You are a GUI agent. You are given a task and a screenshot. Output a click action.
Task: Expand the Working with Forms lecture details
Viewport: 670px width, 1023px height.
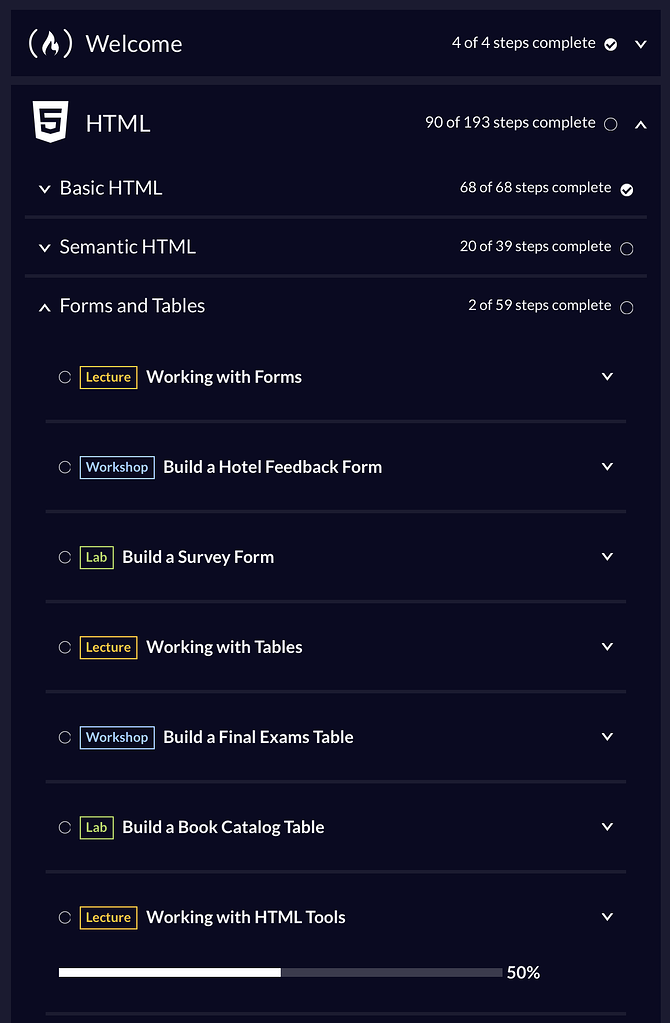coord(607,376)
